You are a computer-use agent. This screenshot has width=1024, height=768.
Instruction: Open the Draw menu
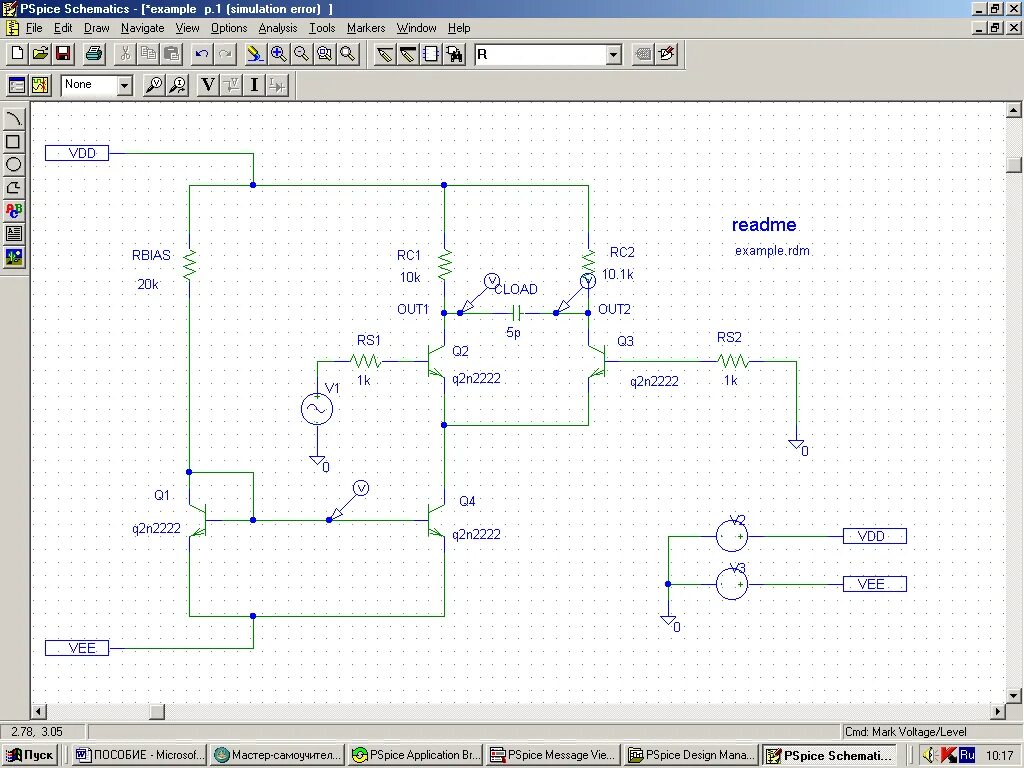[x=97, y=28]
